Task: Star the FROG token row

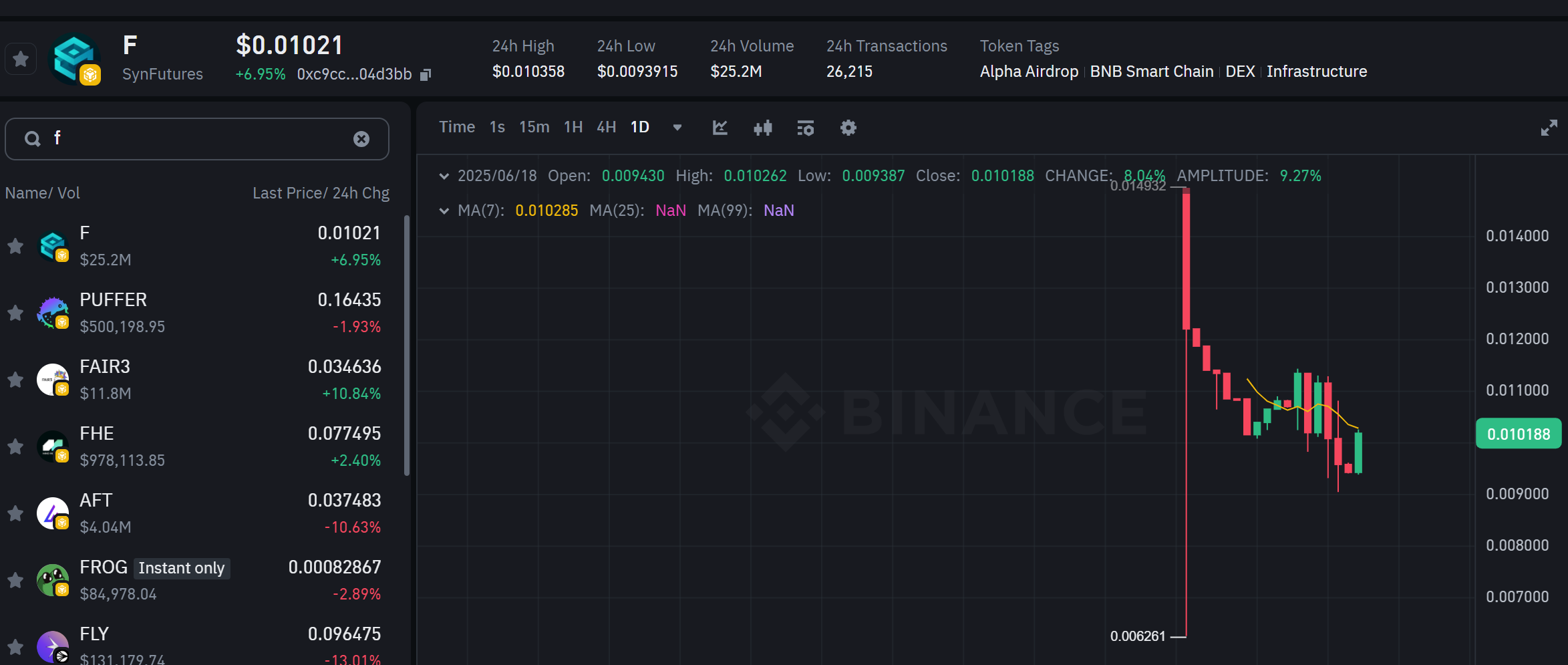Action: pyautogui.click(x=15, y=580)
